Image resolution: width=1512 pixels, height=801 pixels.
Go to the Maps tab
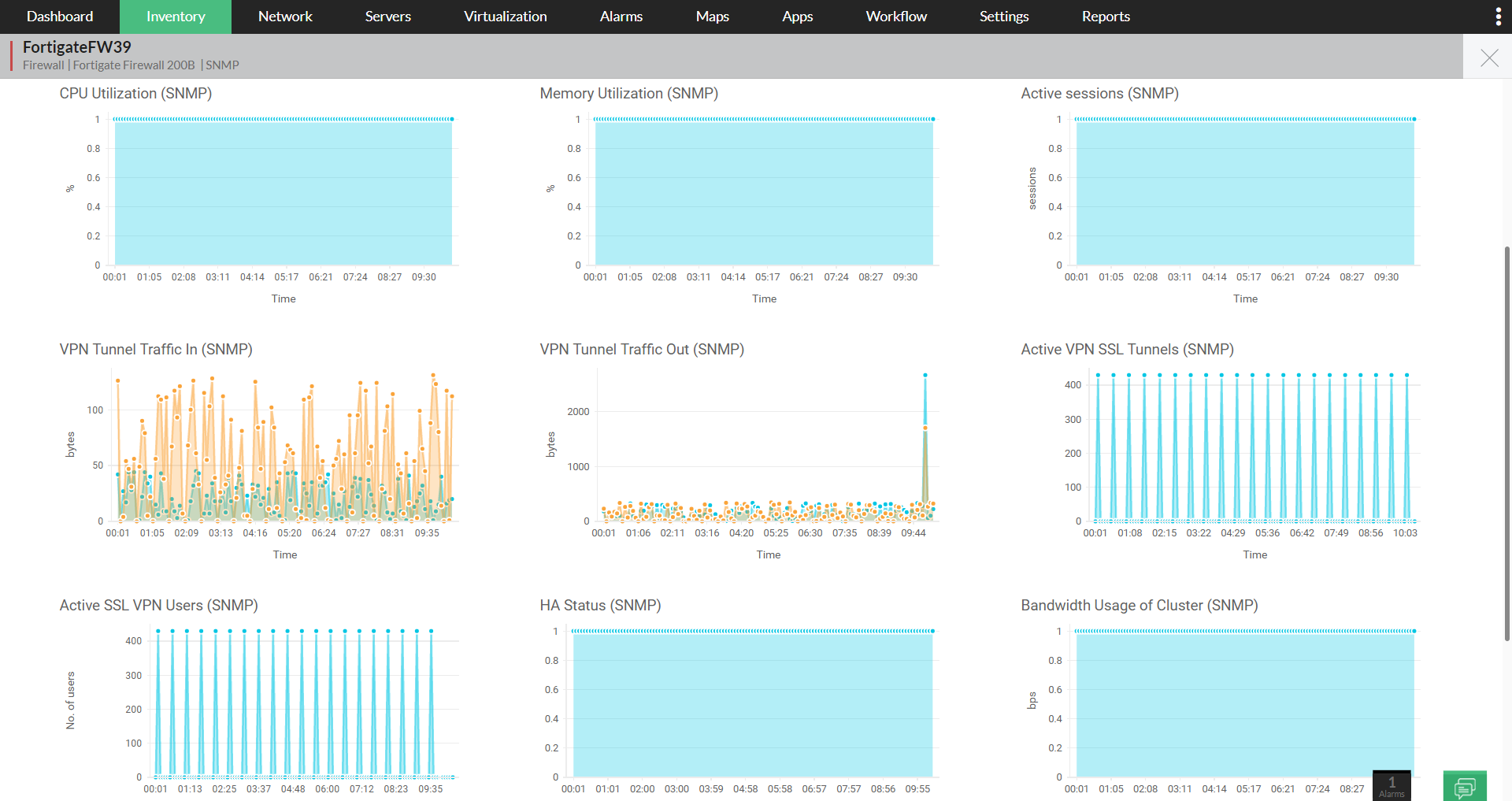point(712,17)
